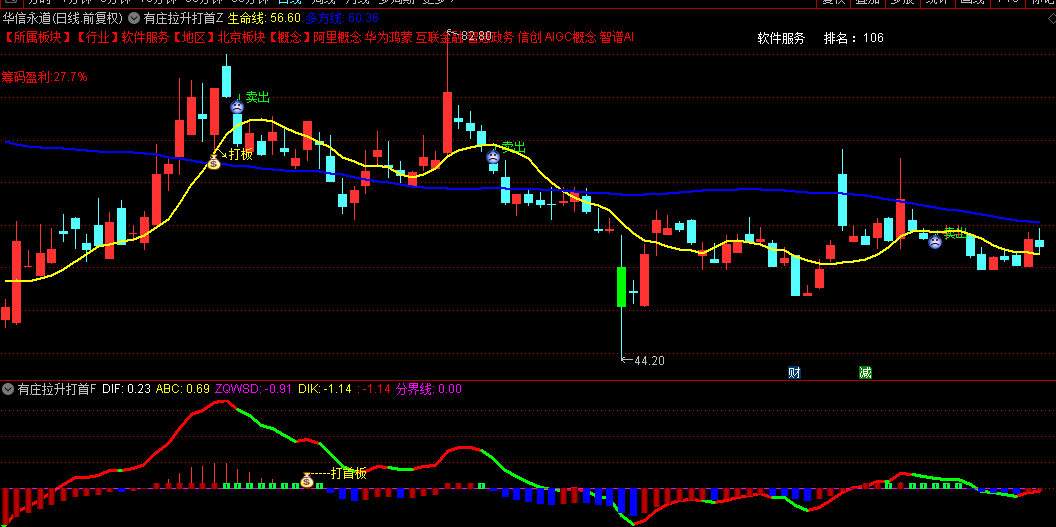
Task: Open the 信创 concept tag
Action: click(529, 37)
